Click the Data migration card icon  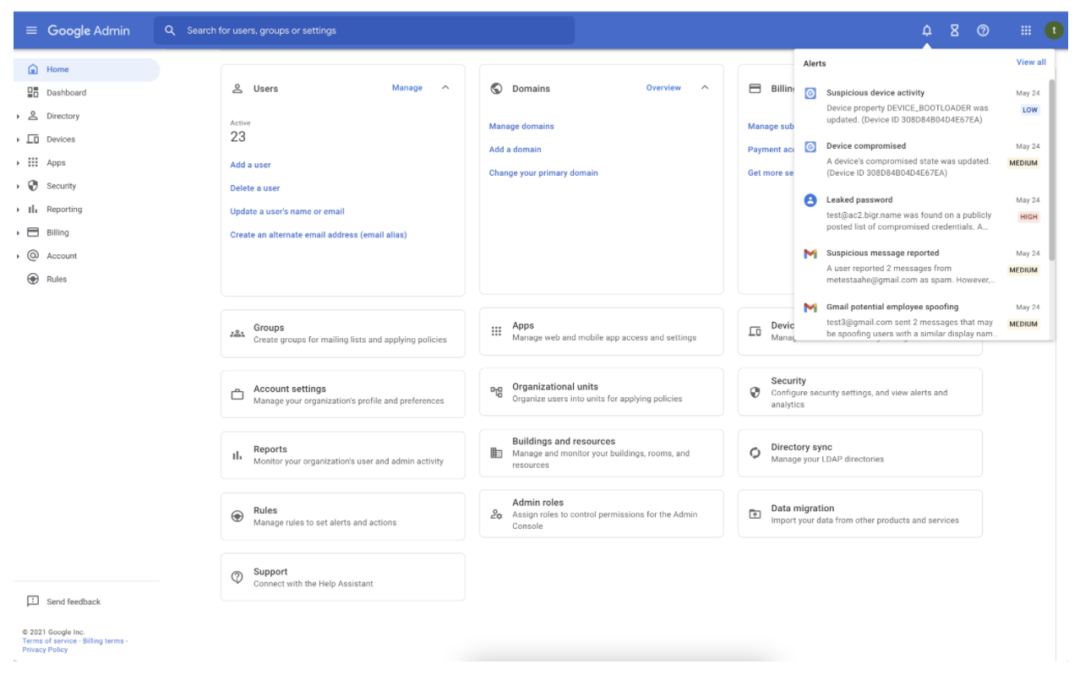755,514
